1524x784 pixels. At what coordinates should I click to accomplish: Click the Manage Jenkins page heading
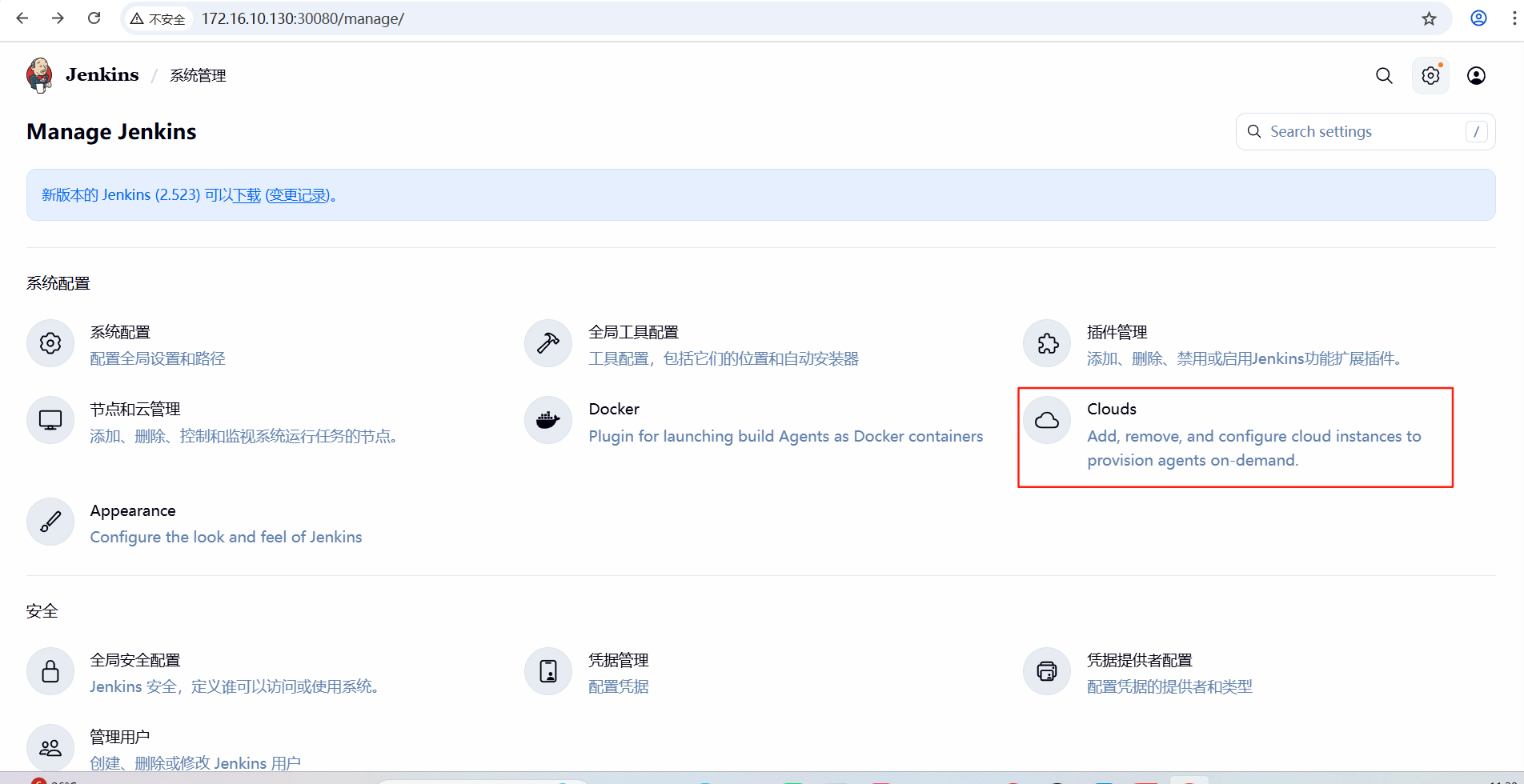[x=111, y=132]
